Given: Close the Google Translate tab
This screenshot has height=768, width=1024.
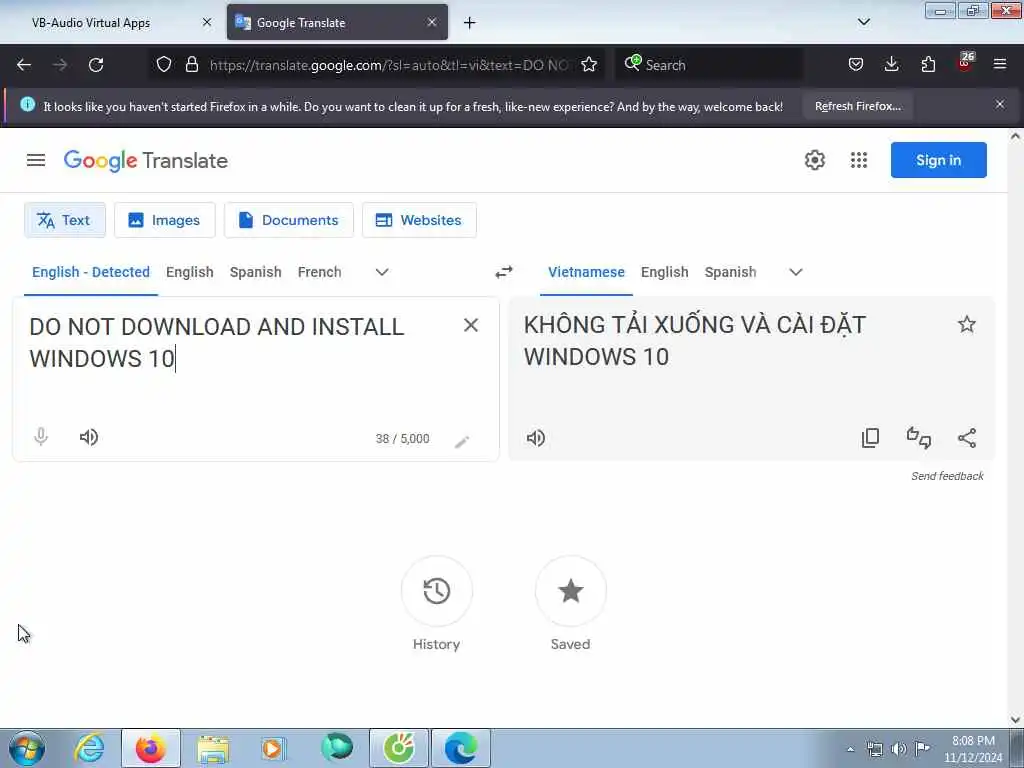Looking at the screenshot, I should (x=432, y=22).
